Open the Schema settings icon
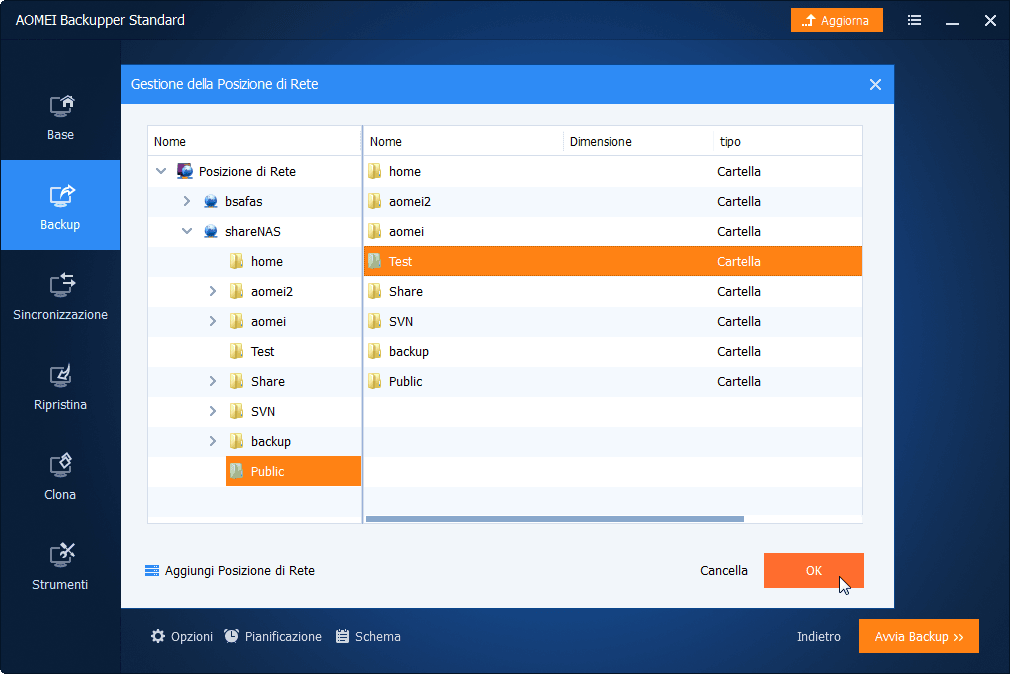 [342, 636]
